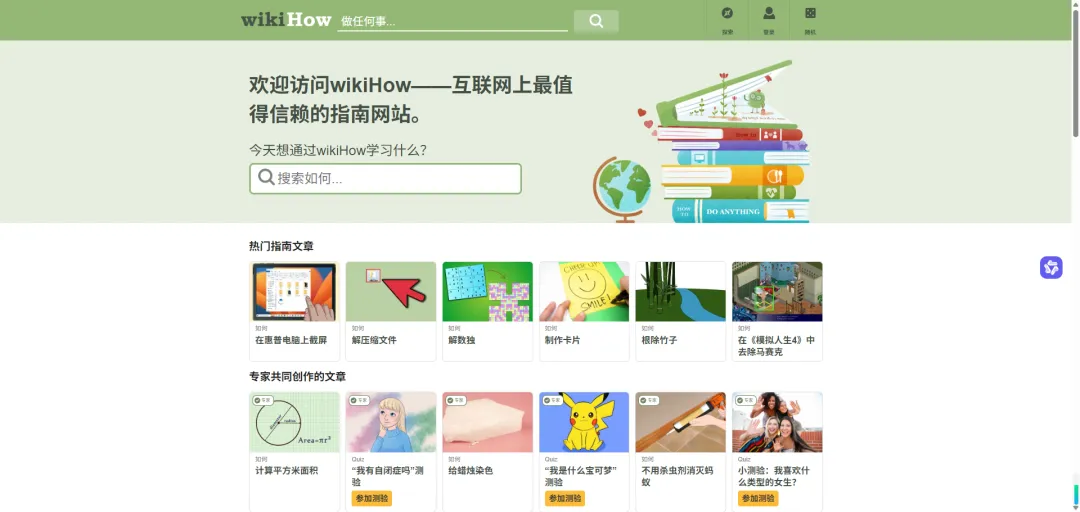Focus the header 做任何事... search field

[x=453, y=21]
